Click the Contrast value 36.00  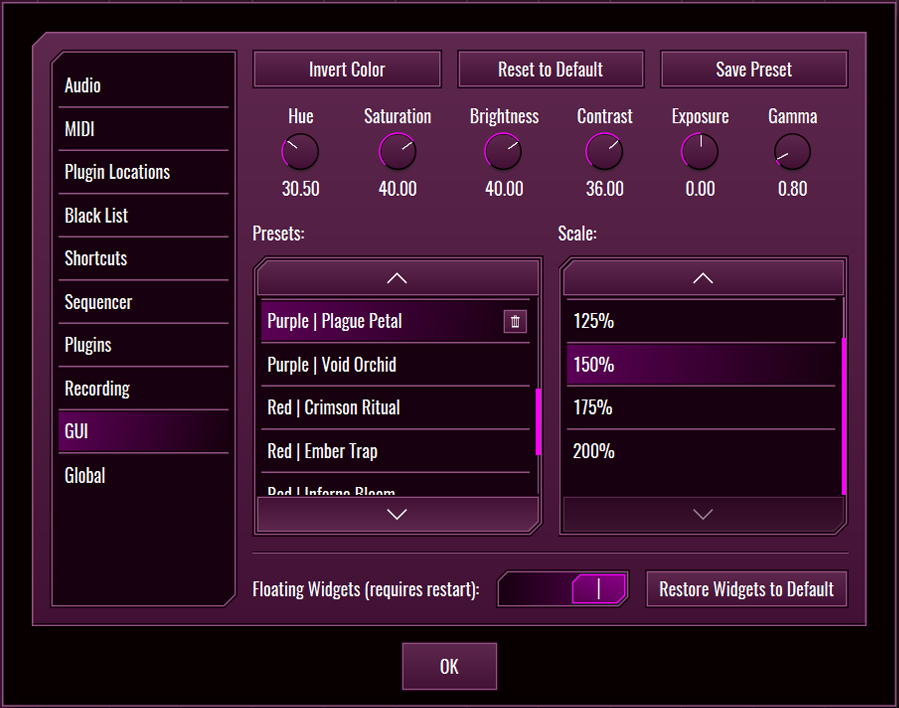click(604, 189)
